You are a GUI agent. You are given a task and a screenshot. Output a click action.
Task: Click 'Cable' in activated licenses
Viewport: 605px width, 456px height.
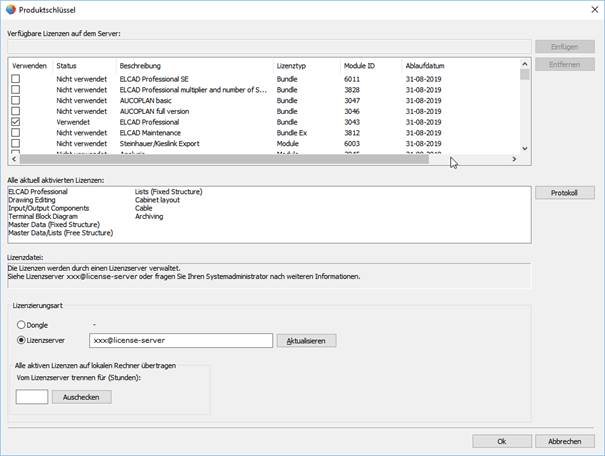(144, 208)
